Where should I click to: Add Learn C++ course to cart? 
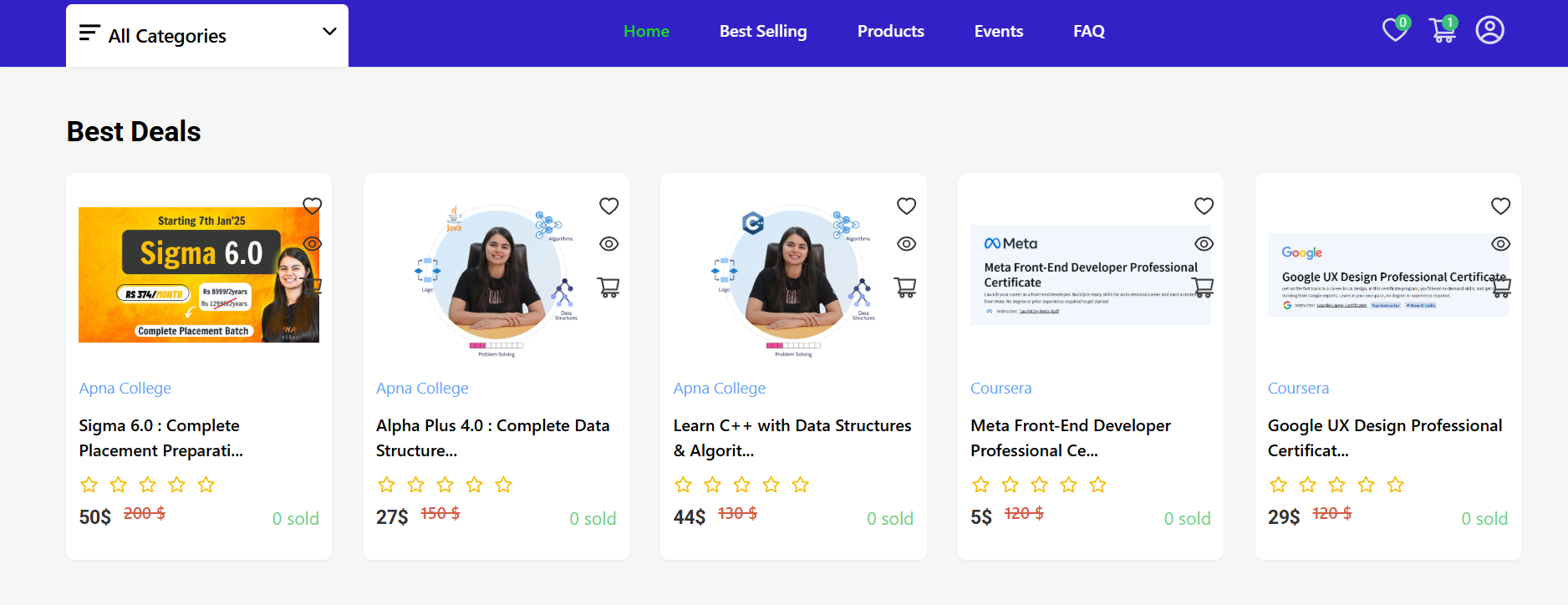[x=906, y=287]
